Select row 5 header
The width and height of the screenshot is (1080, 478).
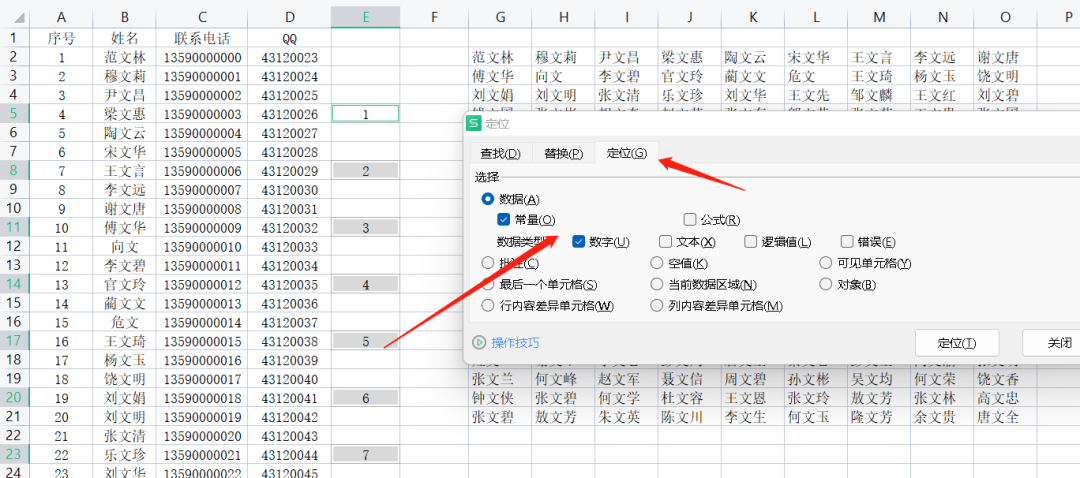[15, 114]
